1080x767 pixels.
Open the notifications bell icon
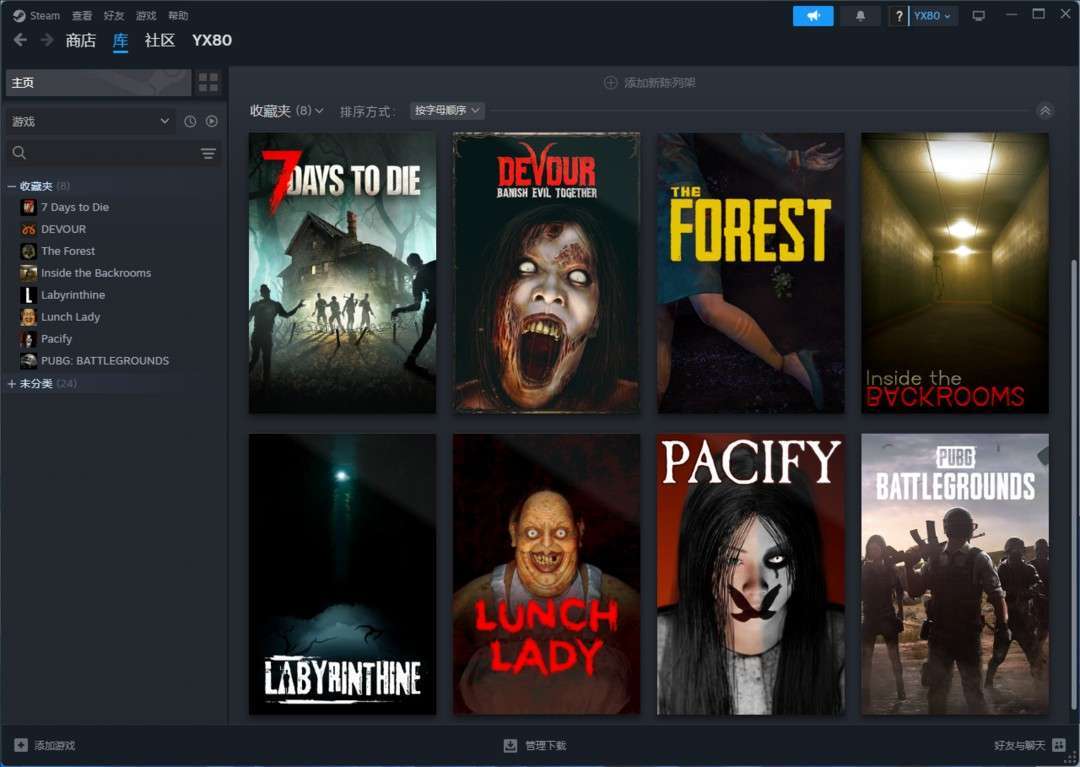(860, 16)
